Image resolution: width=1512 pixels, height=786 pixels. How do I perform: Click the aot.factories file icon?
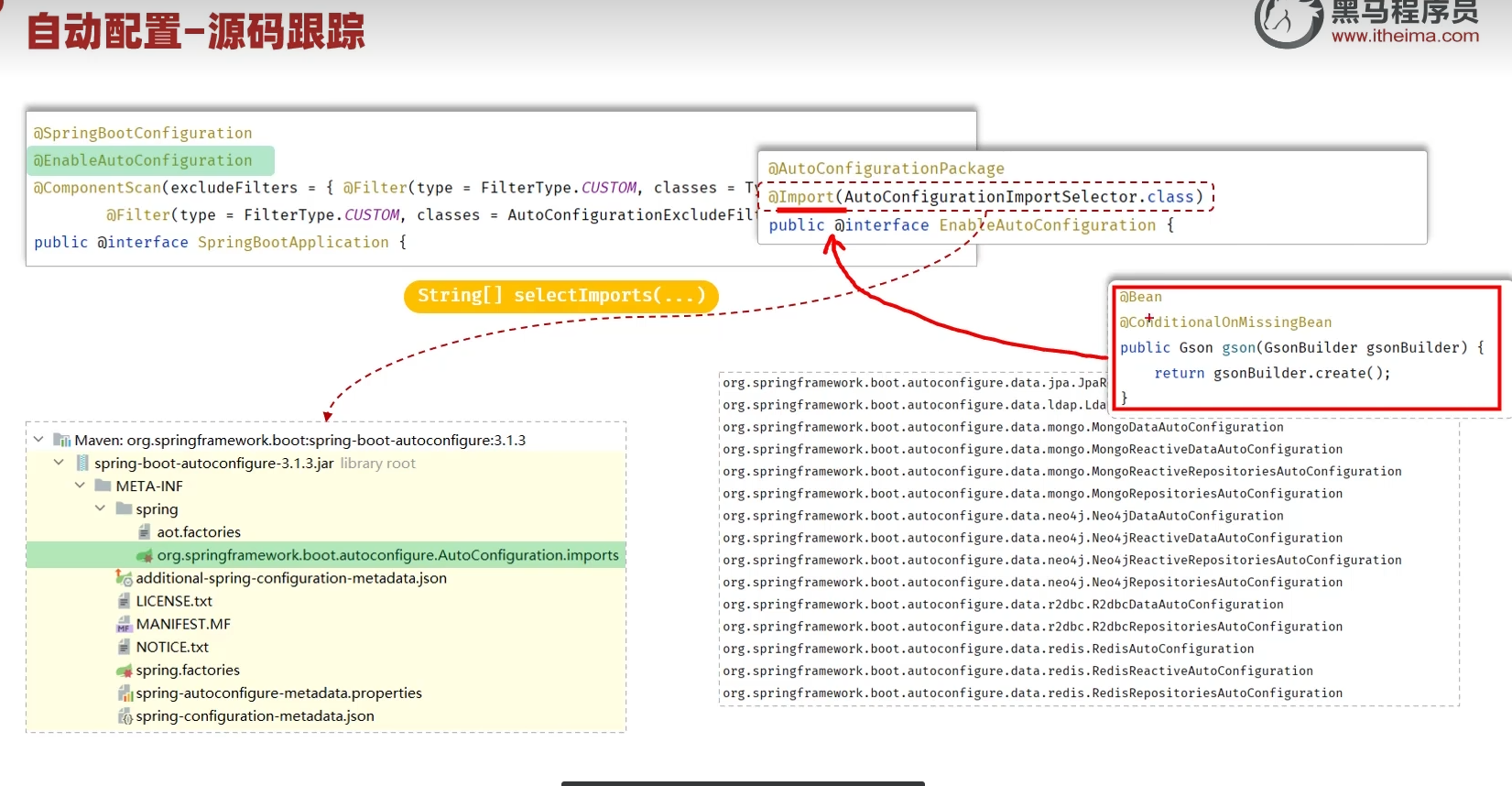[145, 532]
